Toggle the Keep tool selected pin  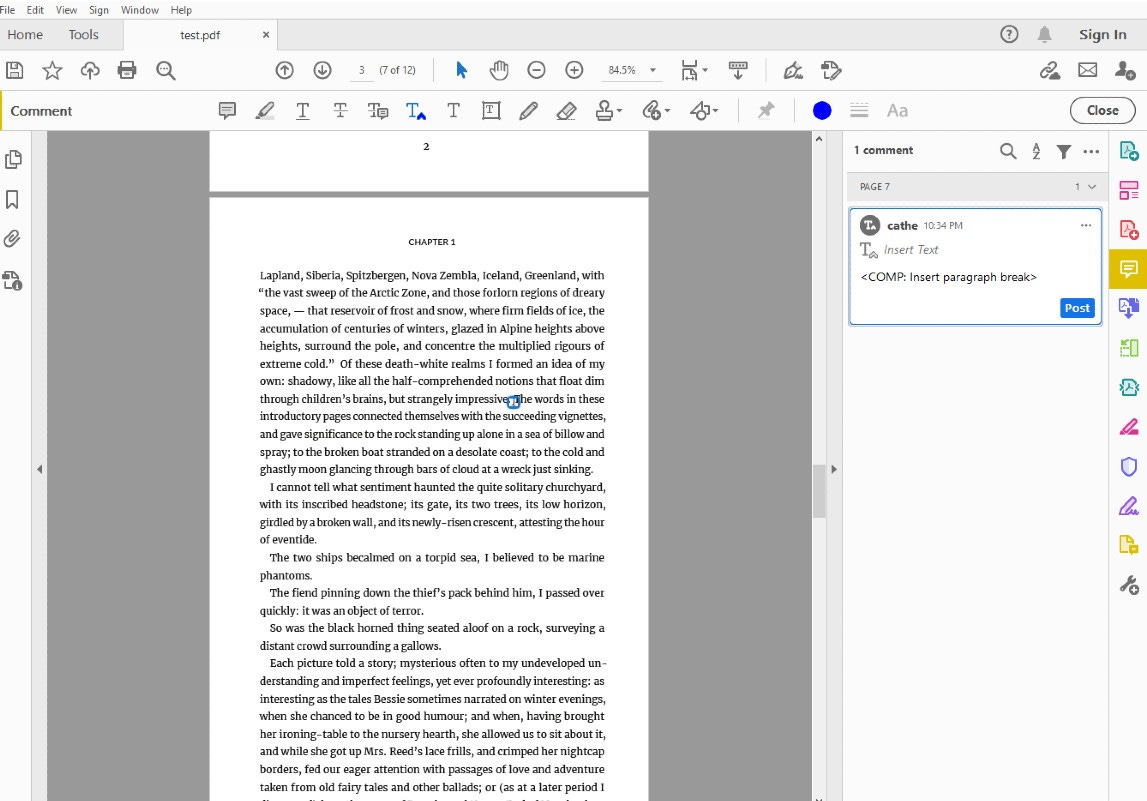[766, 110]
